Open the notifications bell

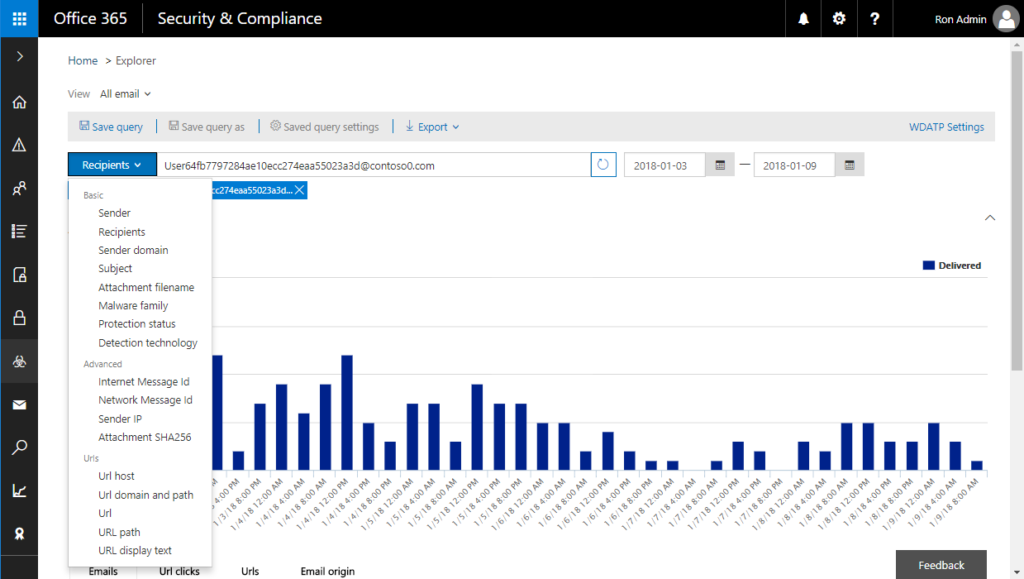pos(803,18)
